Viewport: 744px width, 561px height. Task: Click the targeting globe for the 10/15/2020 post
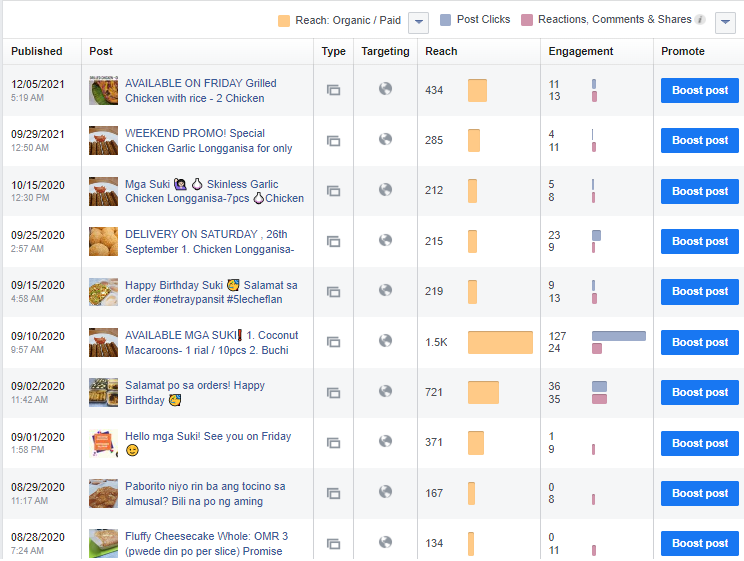(x=385, y=190)
